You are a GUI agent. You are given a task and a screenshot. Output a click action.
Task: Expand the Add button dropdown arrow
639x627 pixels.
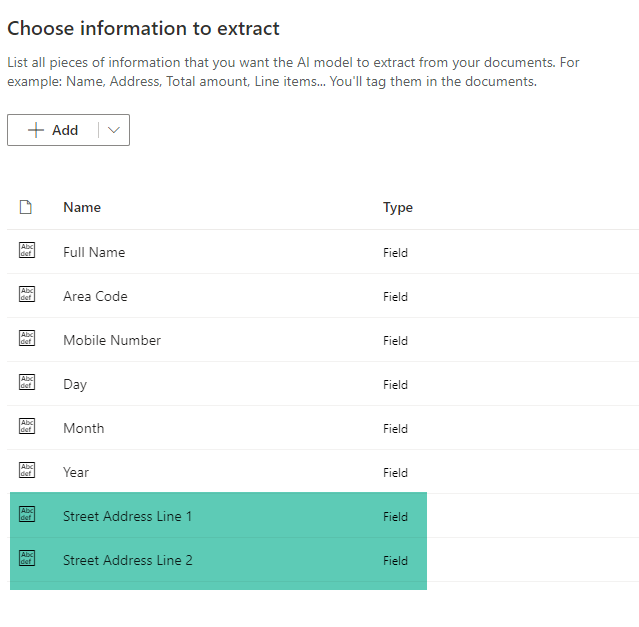[114, 130]
